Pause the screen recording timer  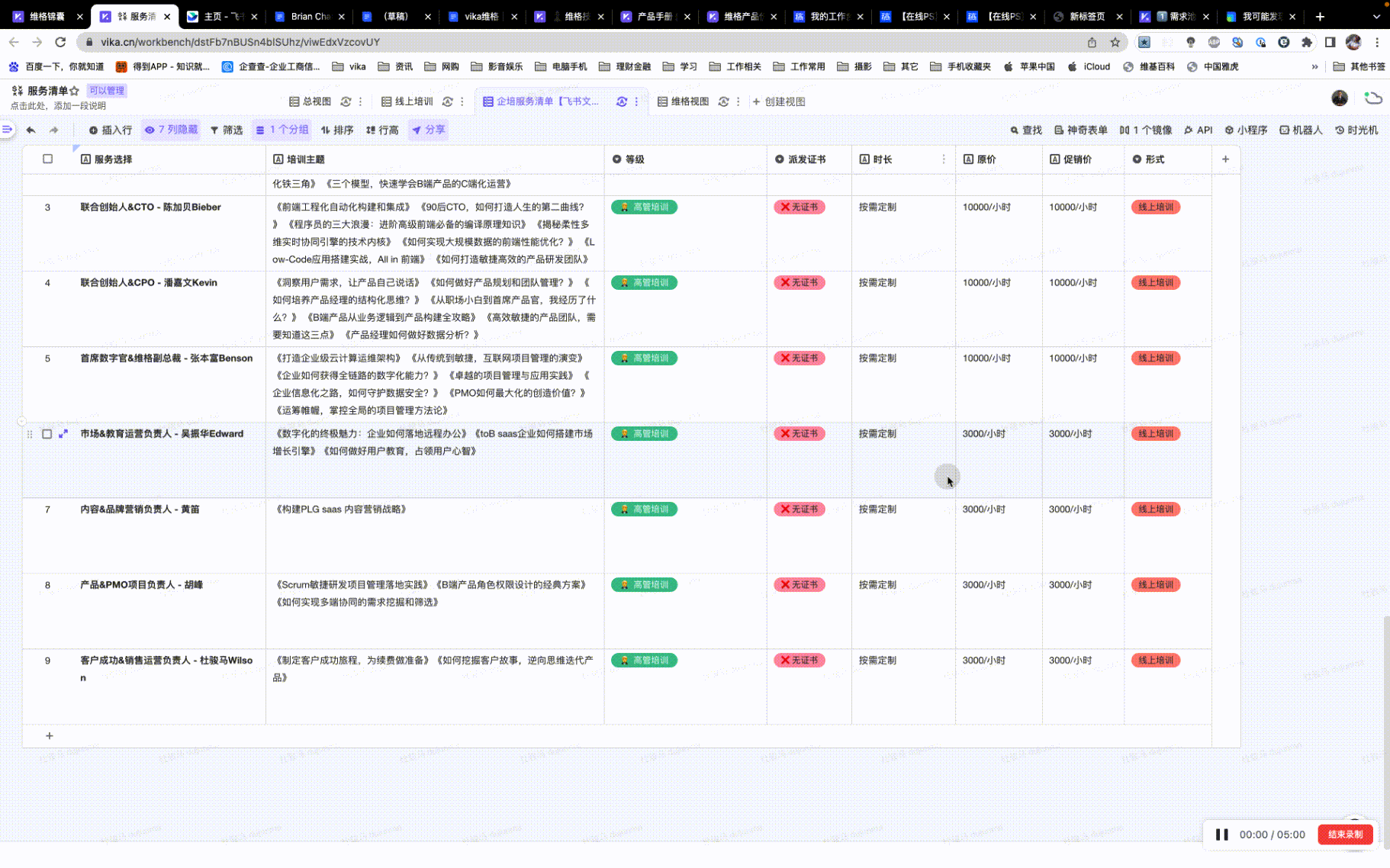1221,834
